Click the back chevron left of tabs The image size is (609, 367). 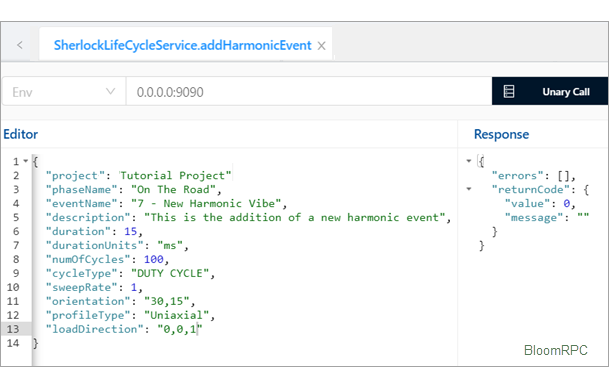pyautogui.click(x=19, y=45)
